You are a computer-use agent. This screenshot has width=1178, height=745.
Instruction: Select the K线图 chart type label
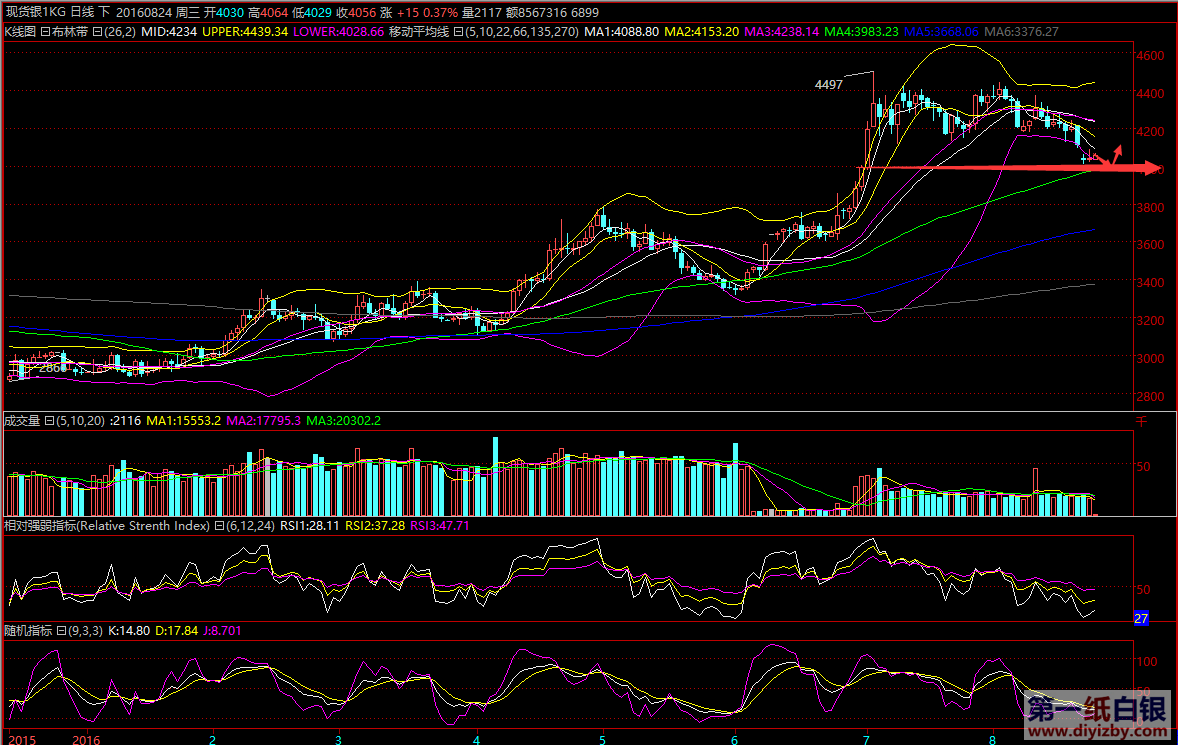pyautogui.click(x=20, y=32)
